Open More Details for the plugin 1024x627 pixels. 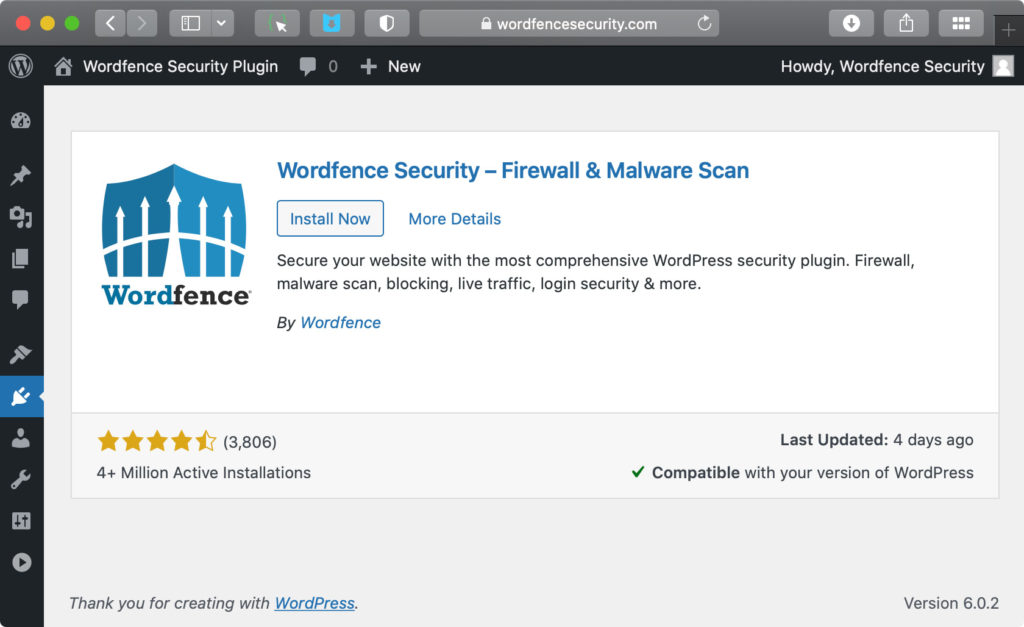pyautogui.click(x=454, y=218)
